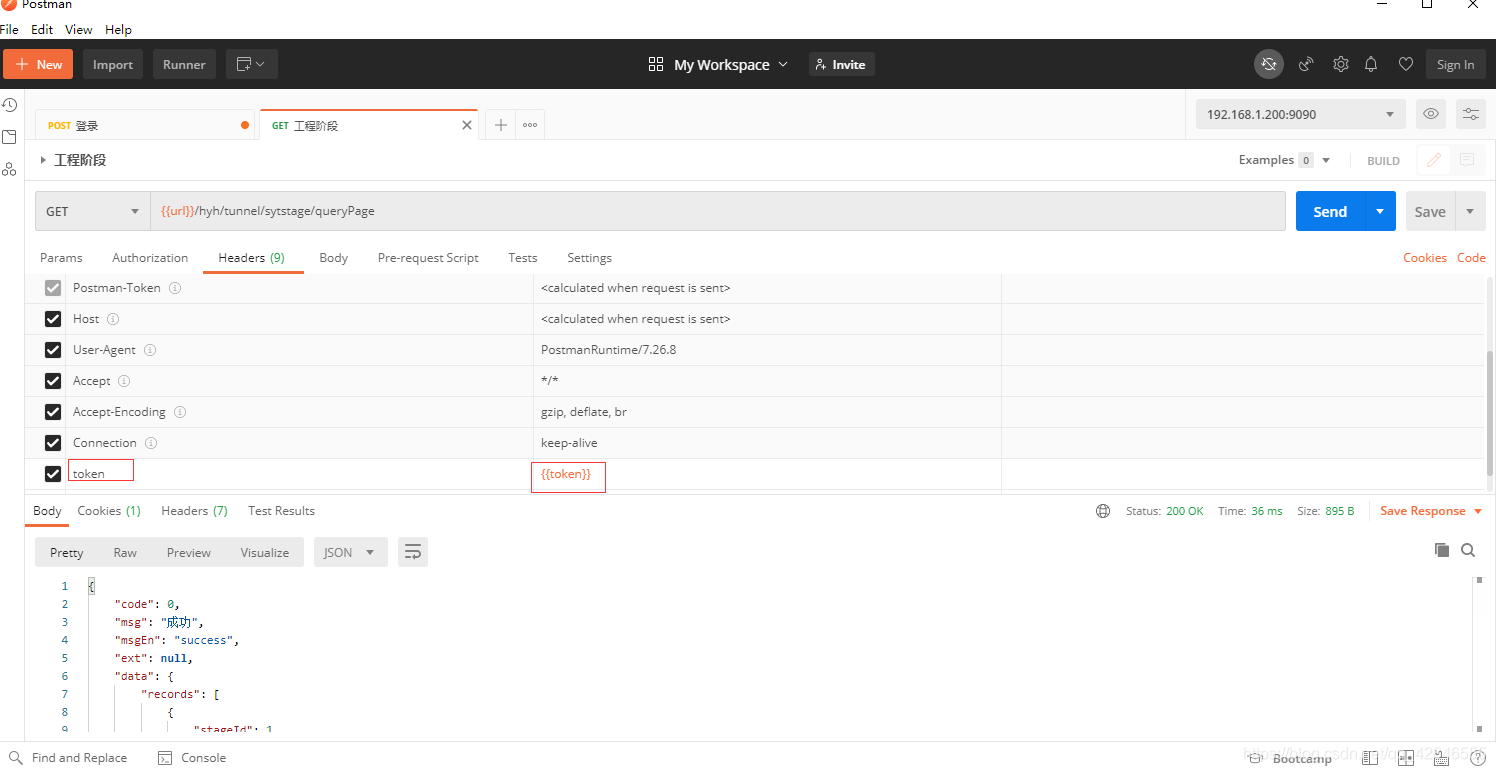The height and width of the screenshot is (772, 1496).
Task: Uncheck the Accept header checkbox
Action: point(53,381)
